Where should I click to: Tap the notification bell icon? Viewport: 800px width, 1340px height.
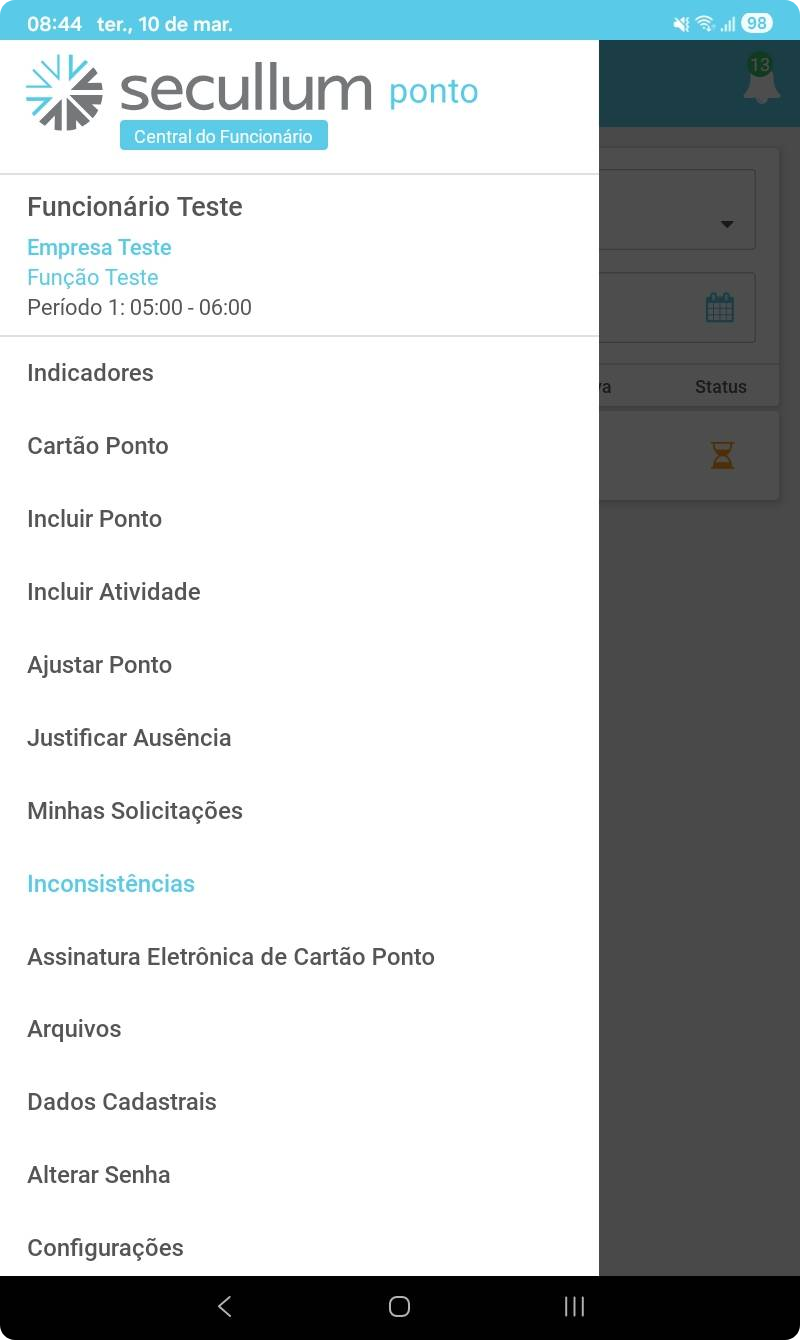(x=761, y=82)
